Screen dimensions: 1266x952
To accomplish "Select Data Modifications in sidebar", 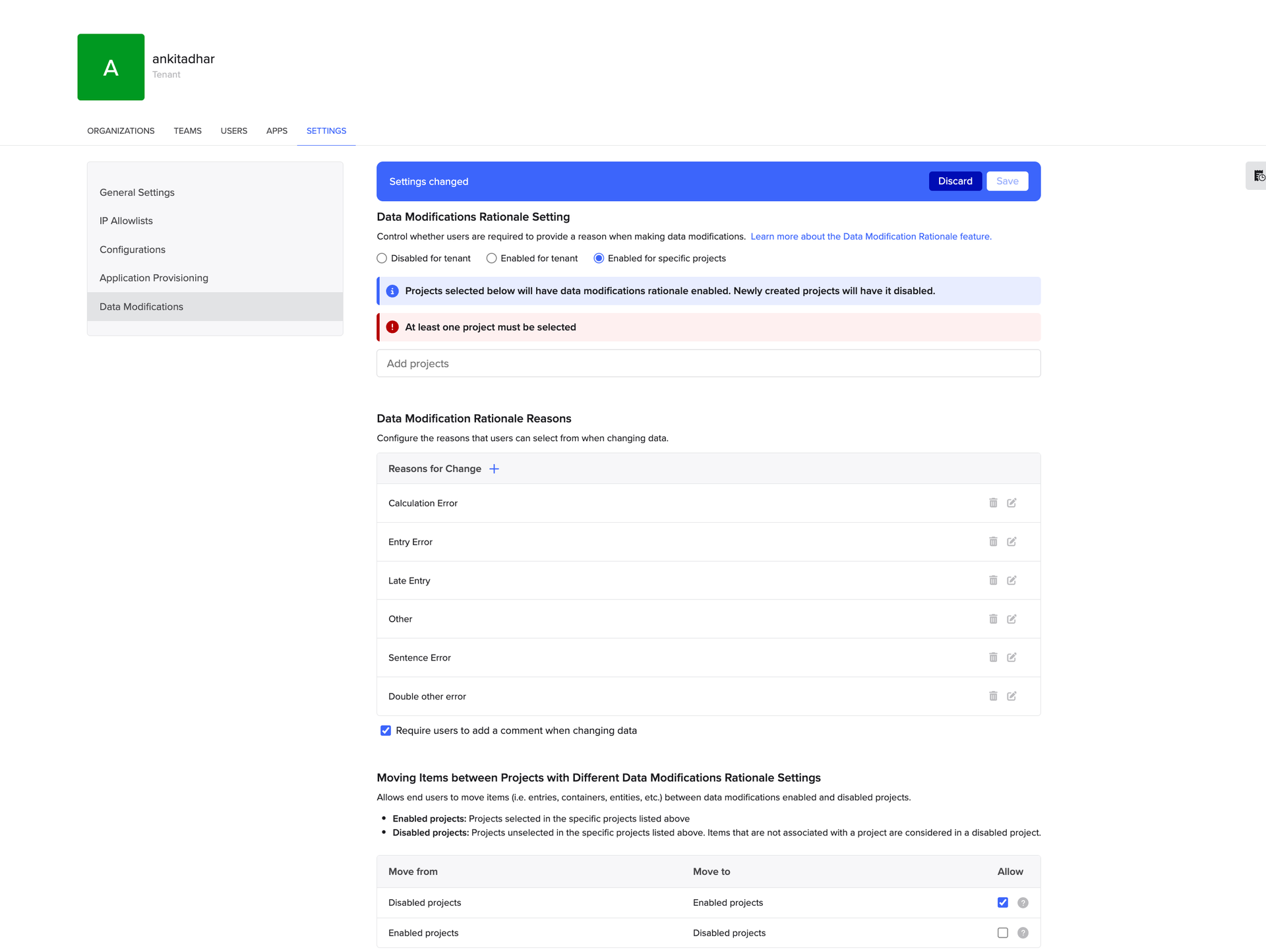I will (215, 307).
